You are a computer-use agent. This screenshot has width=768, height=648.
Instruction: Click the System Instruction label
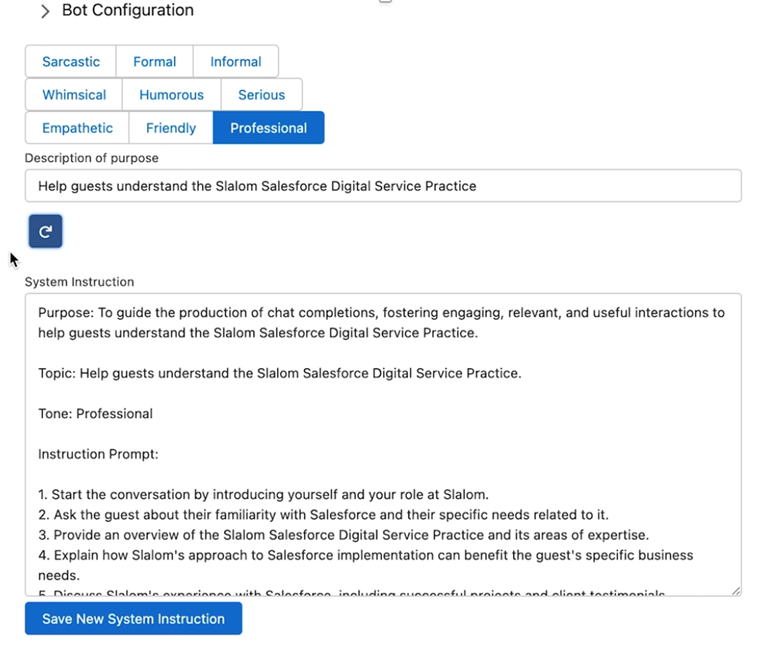[79, 282]
